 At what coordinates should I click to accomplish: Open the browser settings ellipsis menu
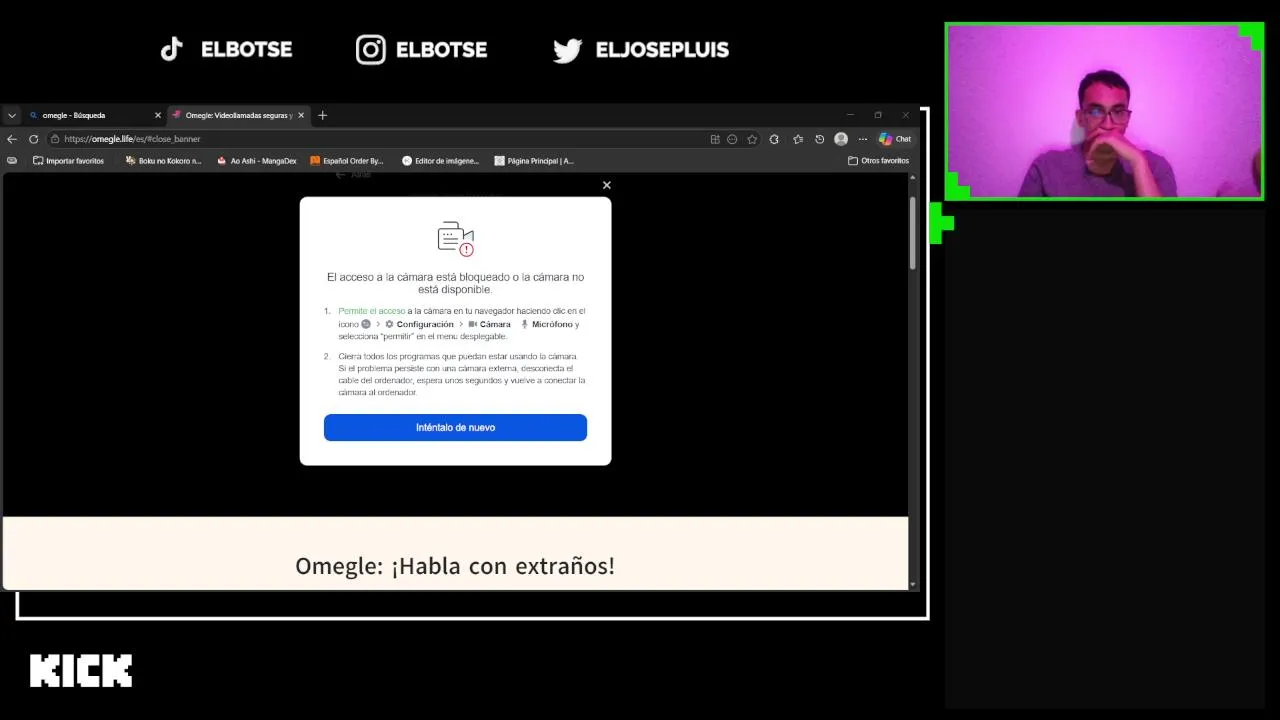click(862, 139)
